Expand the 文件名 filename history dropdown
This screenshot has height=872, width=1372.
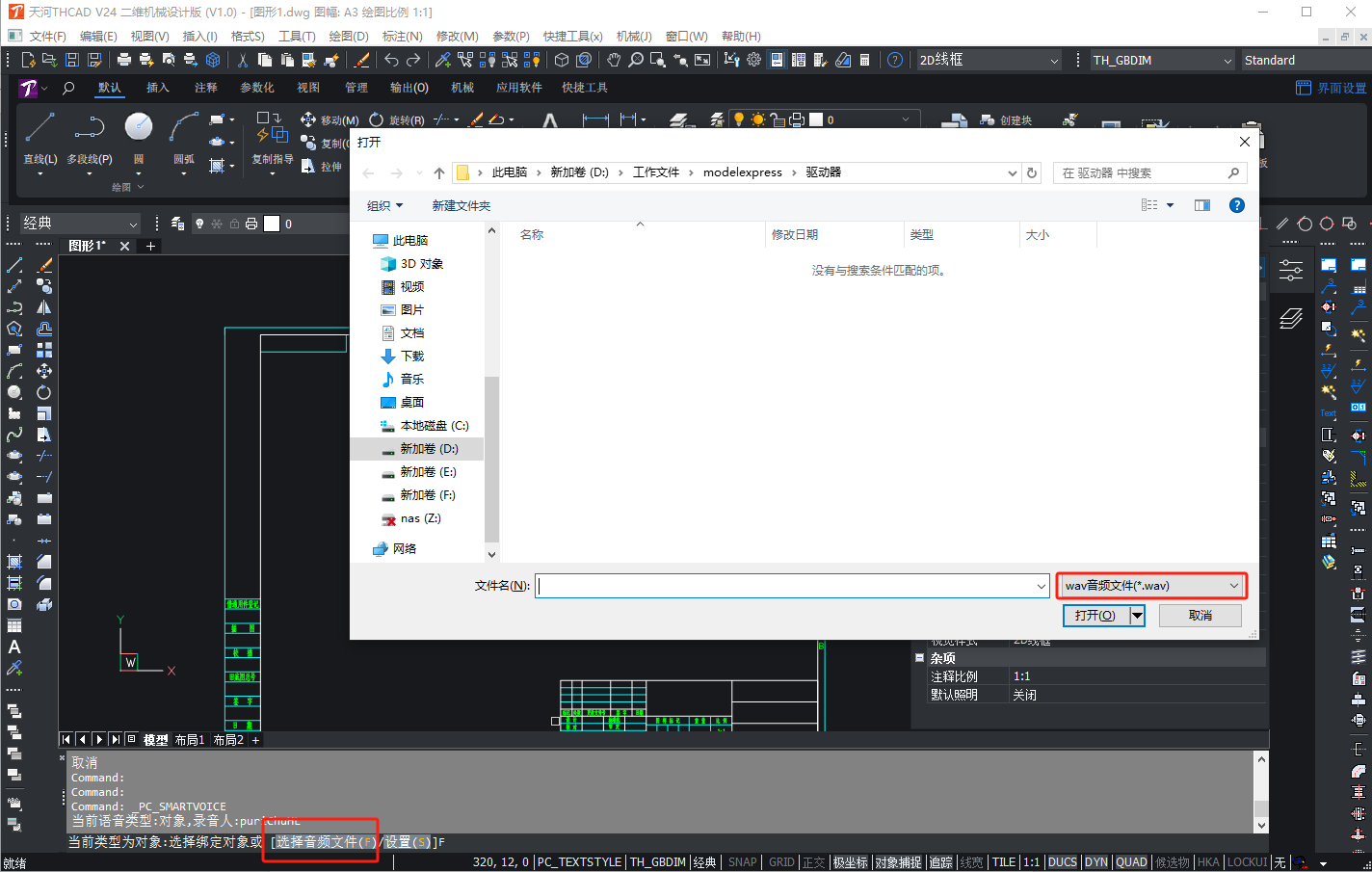point(1041,586)
